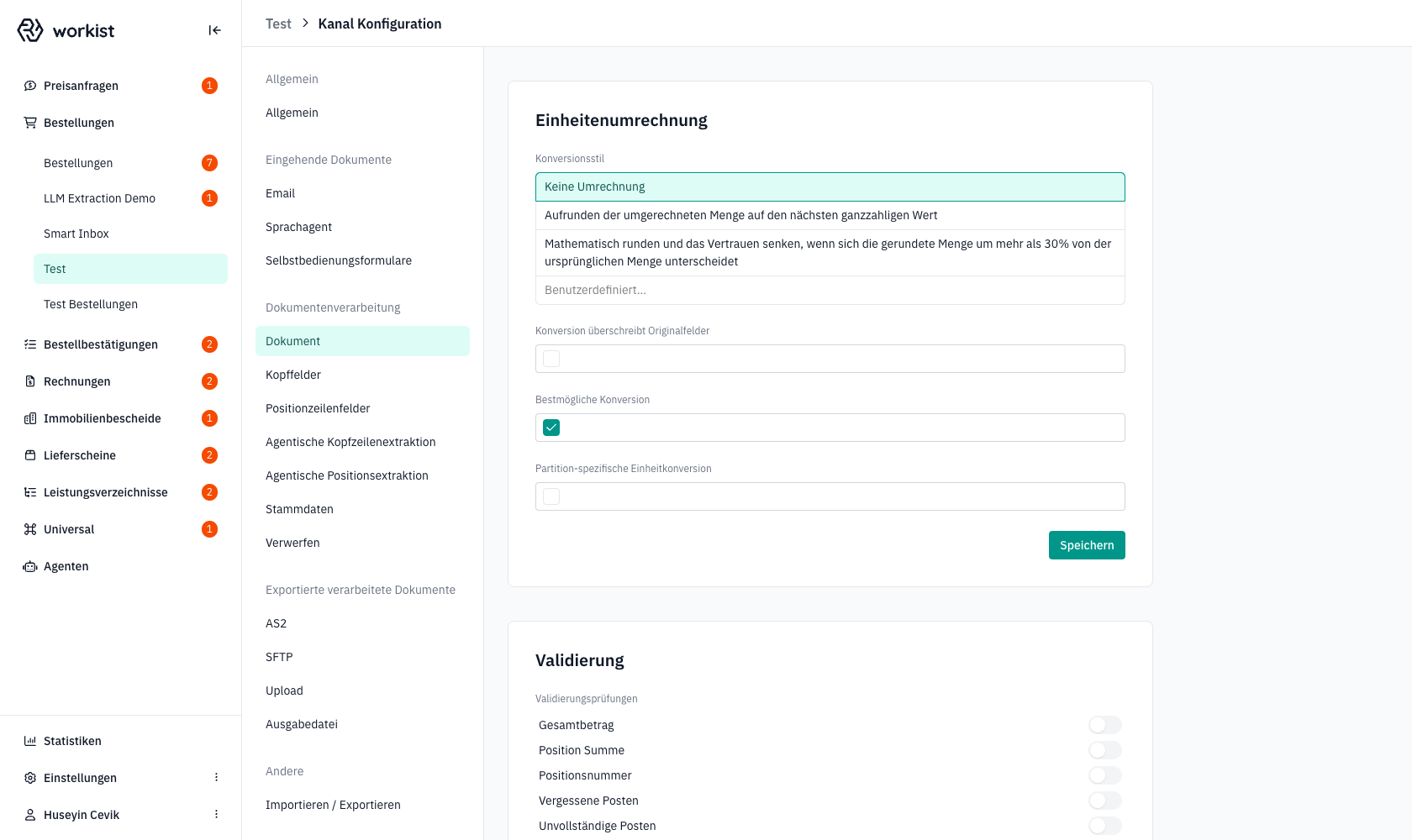1412x840 pixels.
Task: Click the Bestellungen shopping cart icon
Action: click(x=30, y=123)
